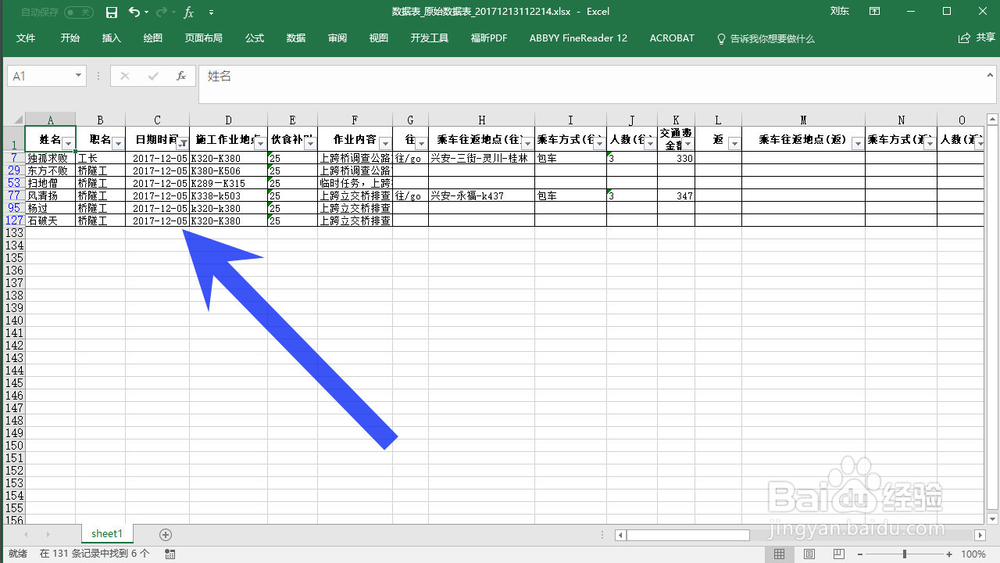Select row header 77

[14, 195]
